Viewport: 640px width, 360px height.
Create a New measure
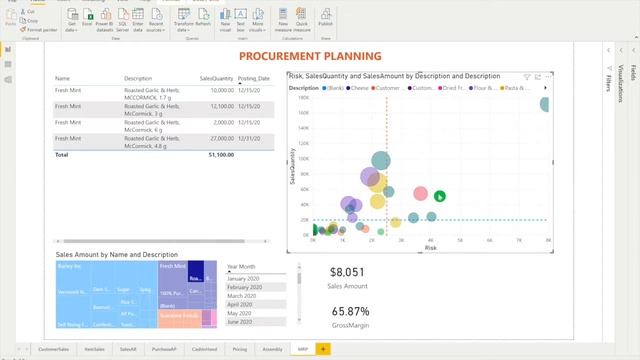(x=283, y=20)
